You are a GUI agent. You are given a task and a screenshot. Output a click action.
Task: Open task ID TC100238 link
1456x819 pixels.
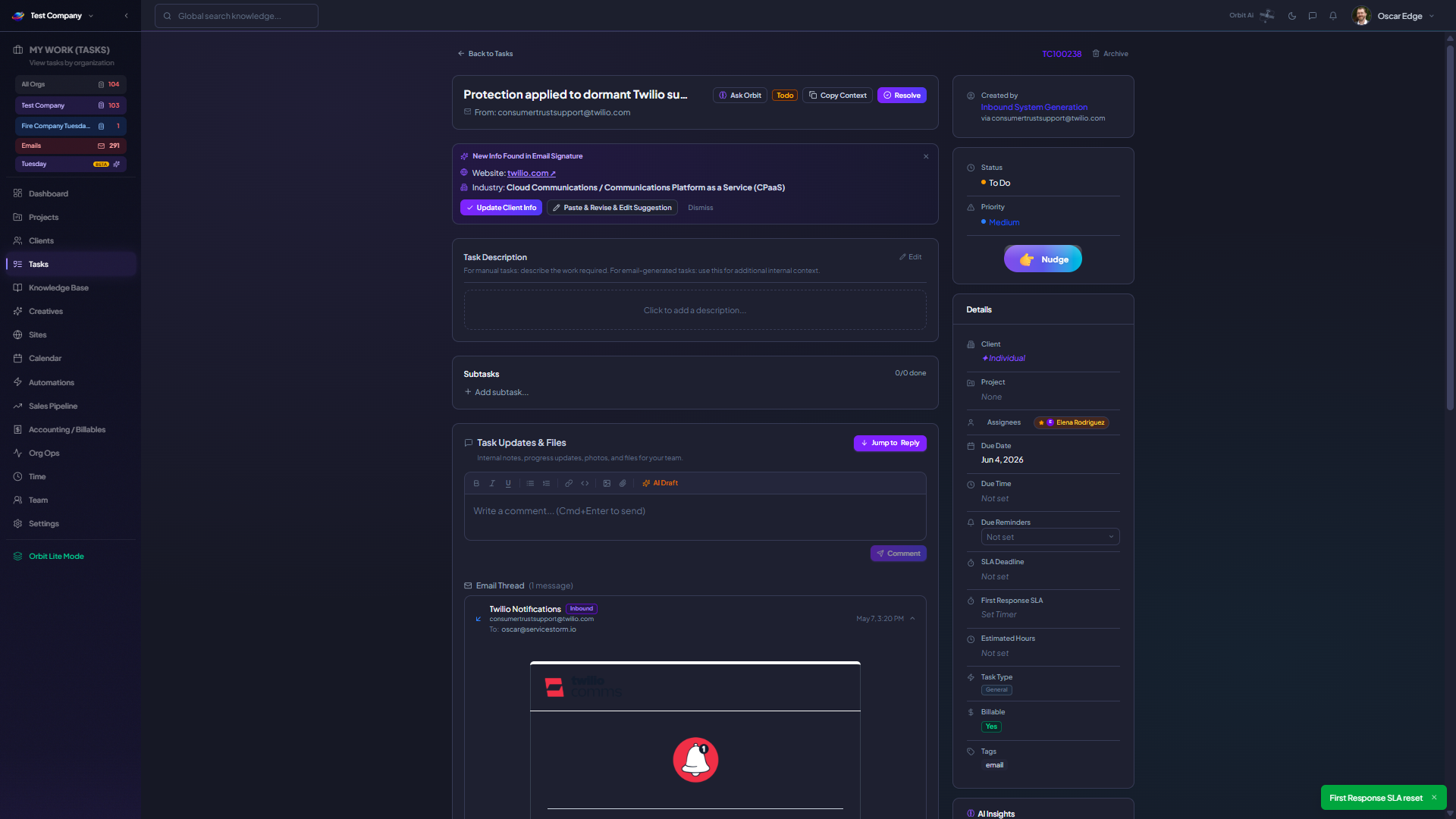click(1062, 54)
